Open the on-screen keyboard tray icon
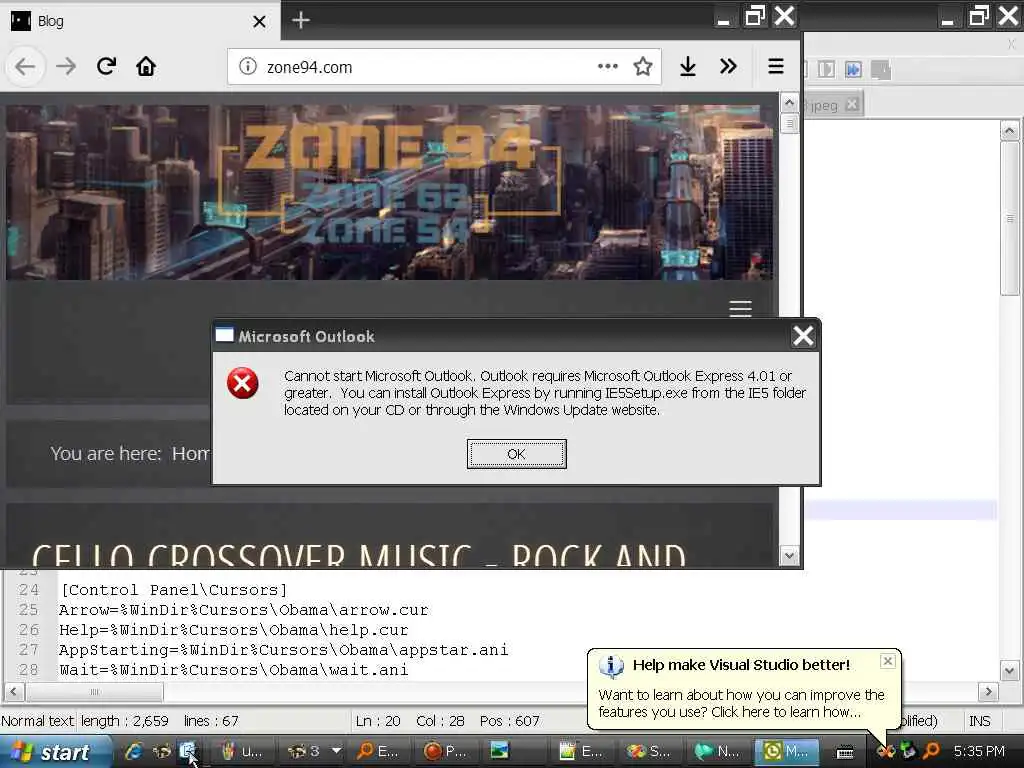Screen dimensions: 1024x768 tap(845, 752)
